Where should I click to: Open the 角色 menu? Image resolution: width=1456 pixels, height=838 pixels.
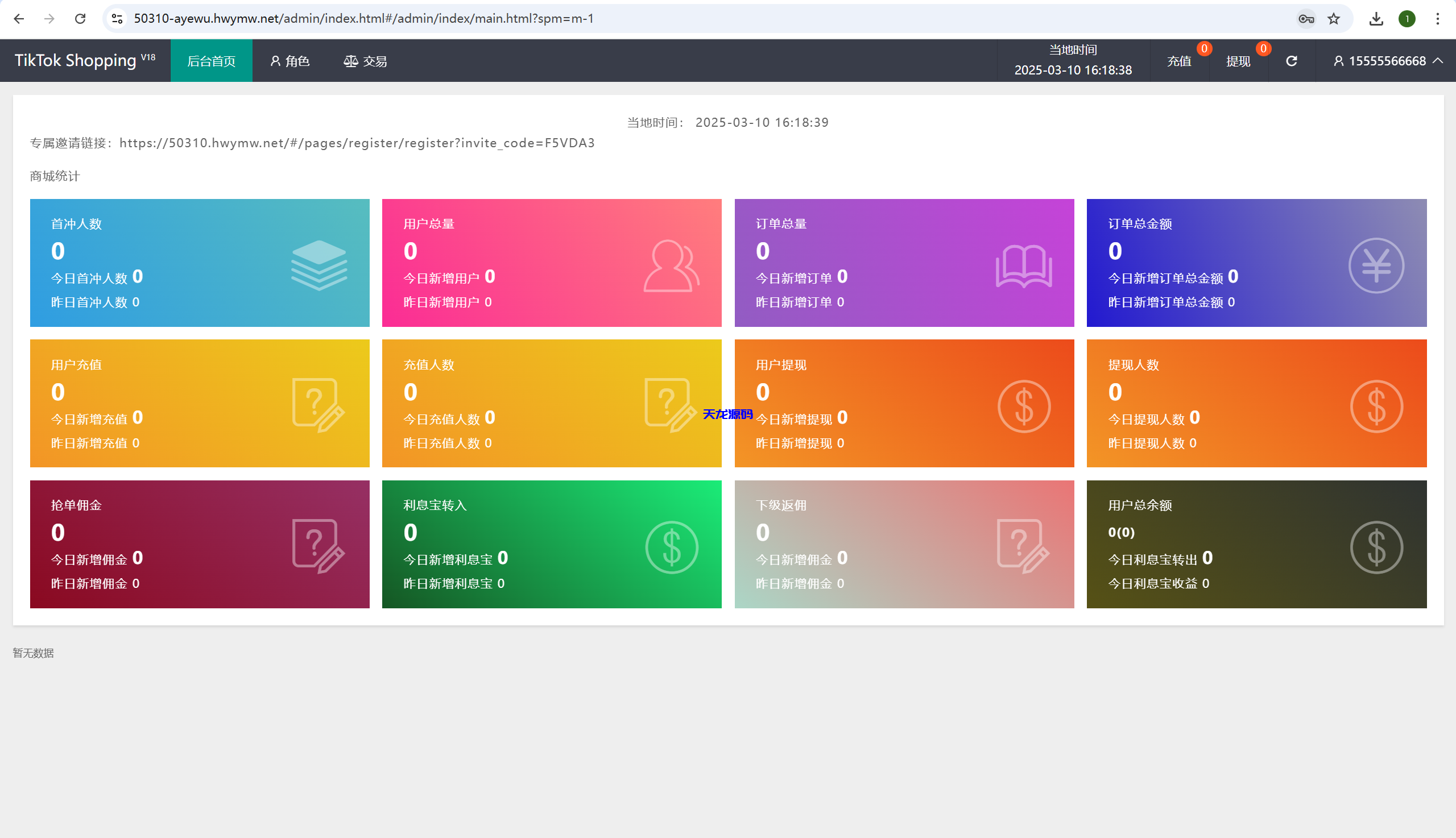click(x=289, y=61)
